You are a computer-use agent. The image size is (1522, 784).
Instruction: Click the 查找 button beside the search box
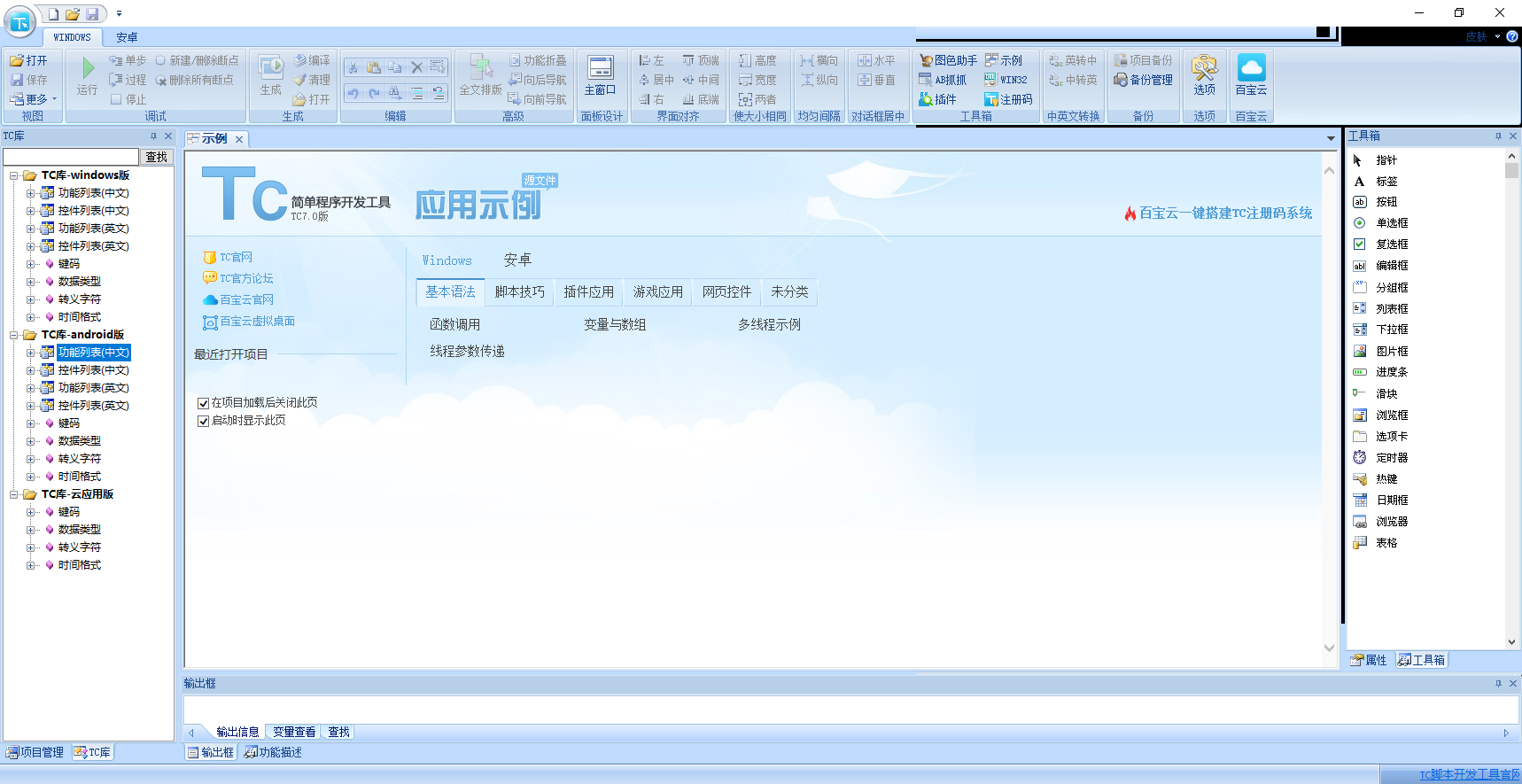pyautogui.click(x=157, y=157)
